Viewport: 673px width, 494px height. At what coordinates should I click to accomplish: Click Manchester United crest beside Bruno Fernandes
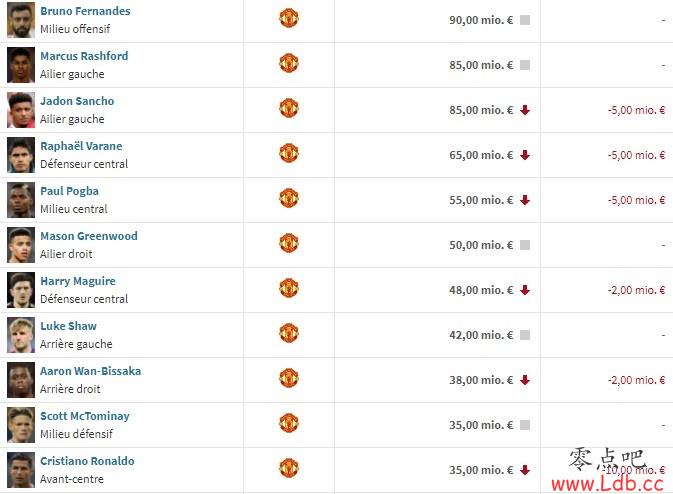point(288,18)
